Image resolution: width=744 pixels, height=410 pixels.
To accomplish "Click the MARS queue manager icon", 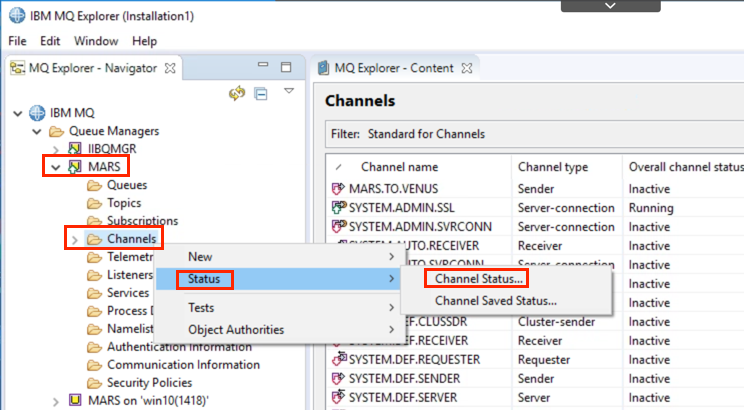I will (x=74, y=167).
